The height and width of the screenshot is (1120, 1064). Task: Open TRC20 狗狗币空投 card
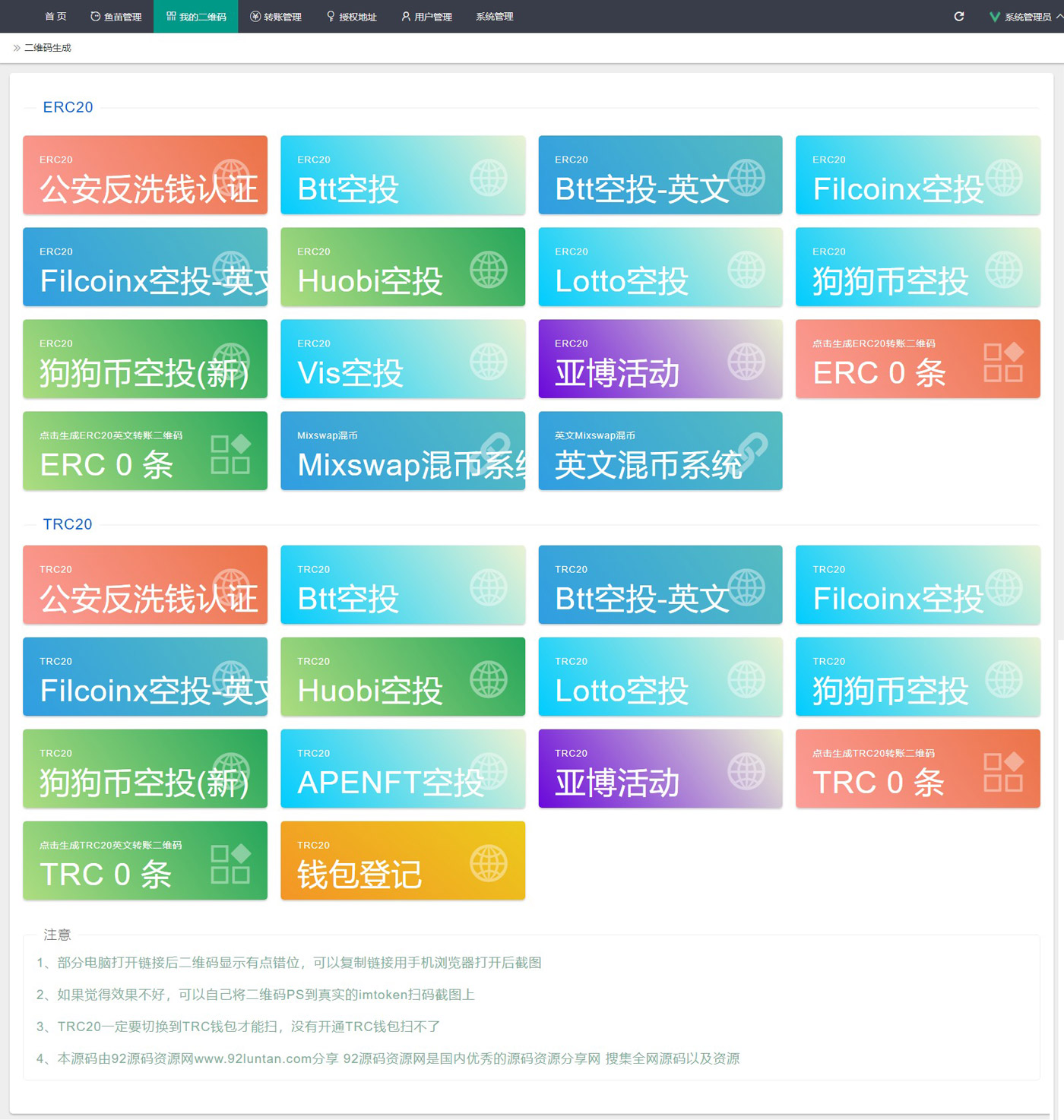[x=918, y=676]
